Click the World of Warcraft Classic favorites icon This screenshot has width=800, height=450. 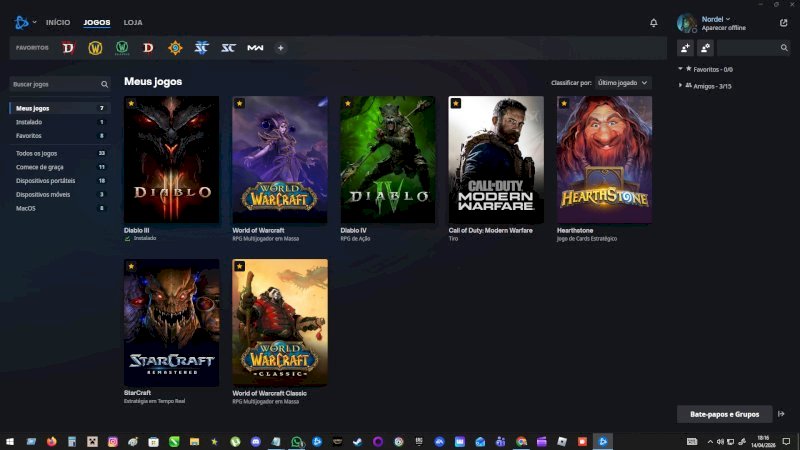click(x=122, y=48)
